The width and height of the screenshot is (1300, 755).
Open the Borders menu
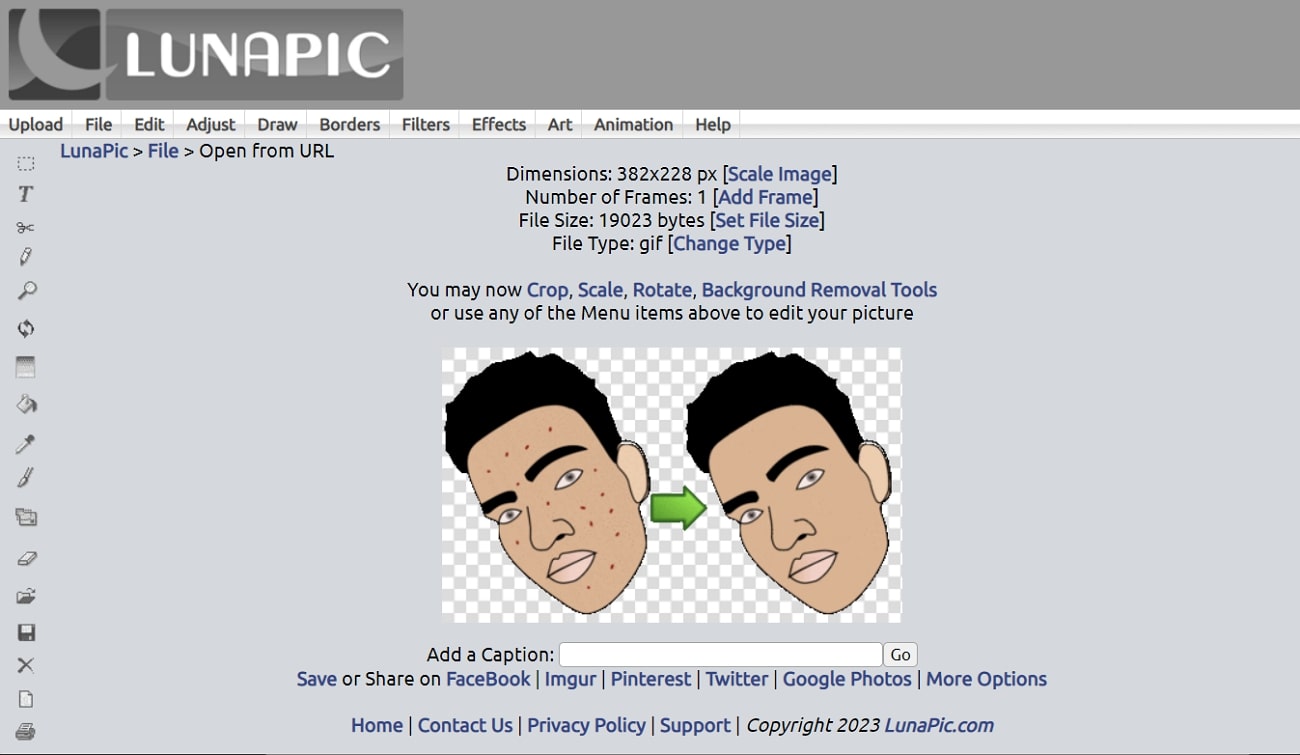tap(349, 124)
